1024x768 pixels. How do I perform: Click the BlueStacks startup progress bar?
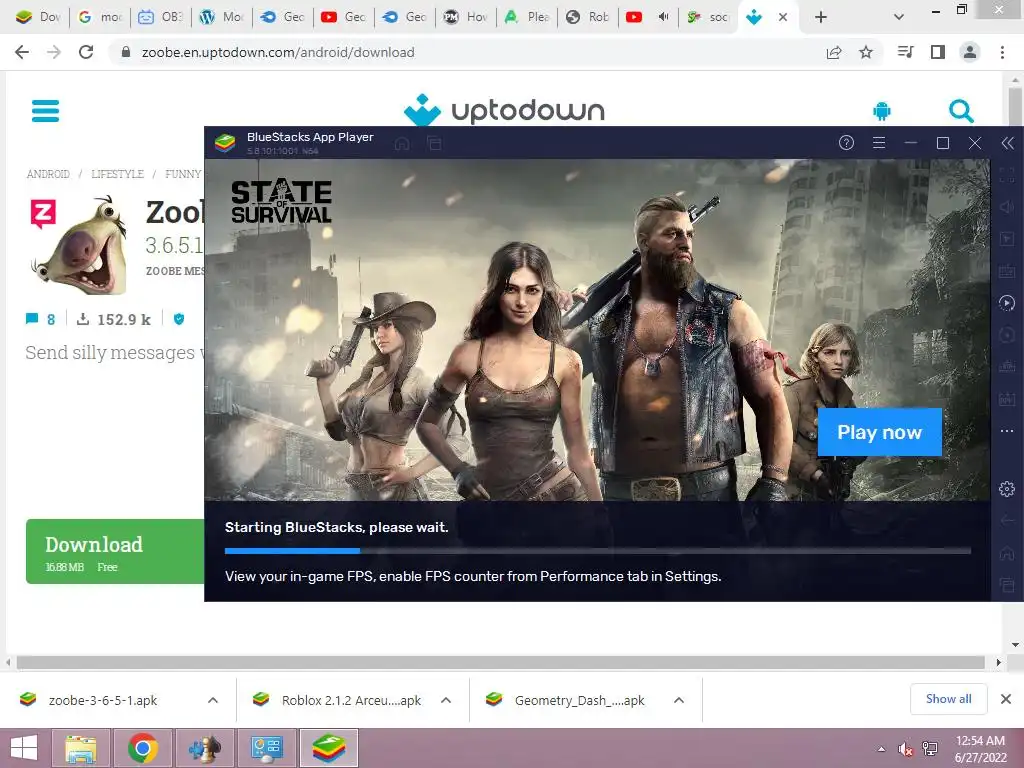click(598, 551)
